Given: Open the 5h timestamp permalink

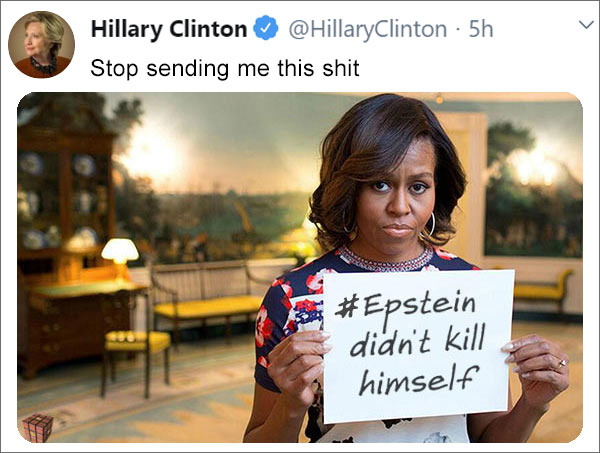Looking at the screenshot, I should click(481, 29).
